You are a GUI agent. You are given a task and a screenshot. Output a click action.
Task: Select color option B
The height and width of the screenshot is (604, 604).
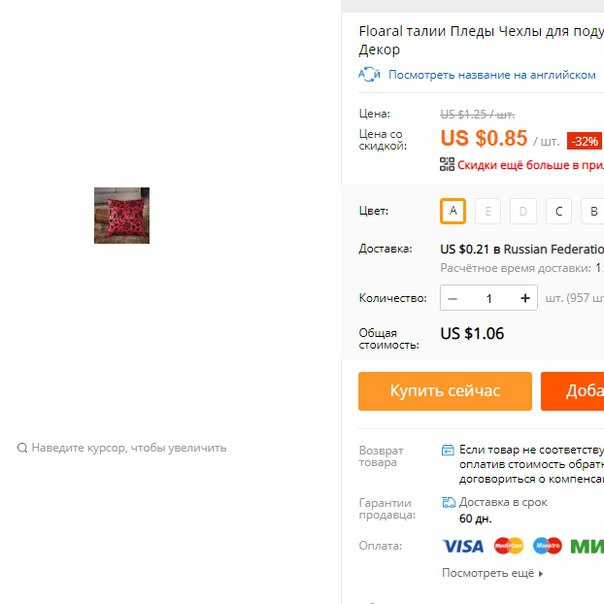[x=592, y=211]
